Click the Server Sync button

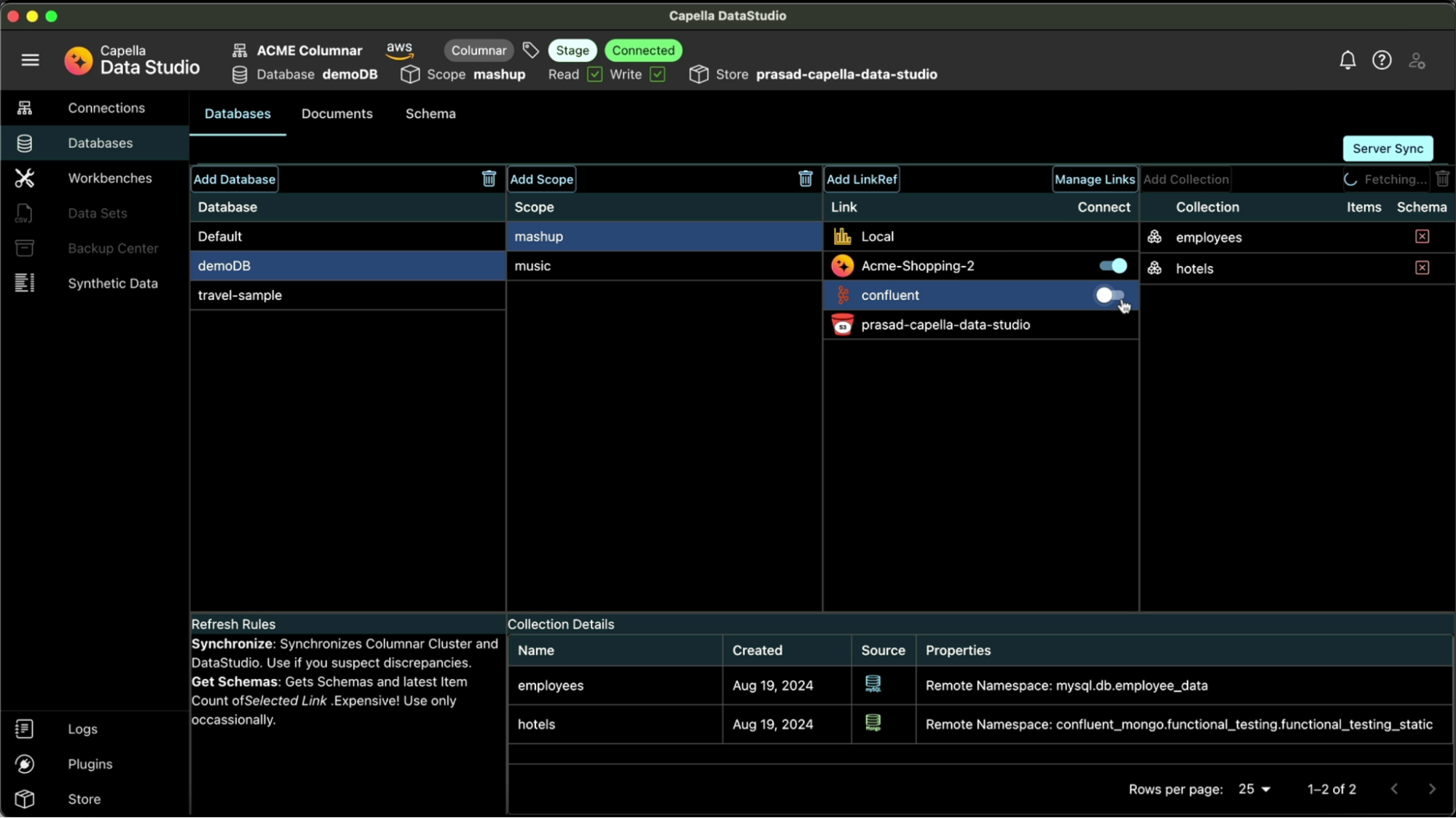[x=1388, y=149]
